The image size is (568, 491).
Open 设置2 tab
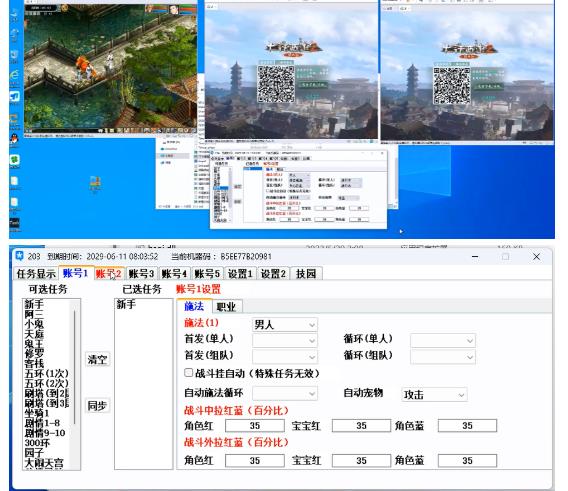[273, 274]
